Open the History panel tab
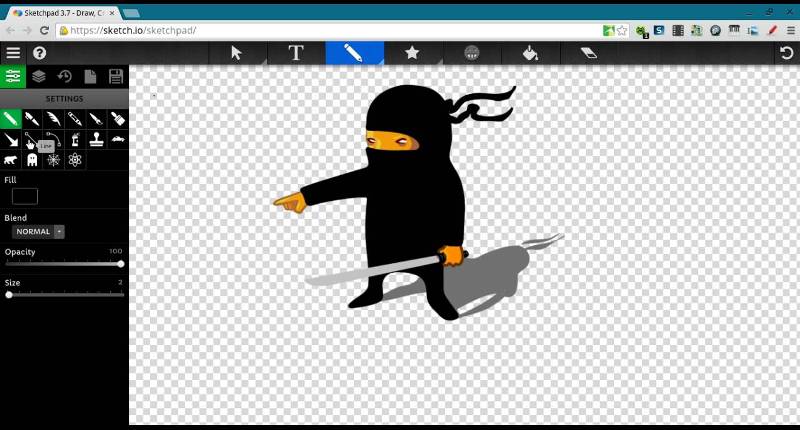This screenshot has height=430, width=800. pyautogui.click(x=65, y=77)
